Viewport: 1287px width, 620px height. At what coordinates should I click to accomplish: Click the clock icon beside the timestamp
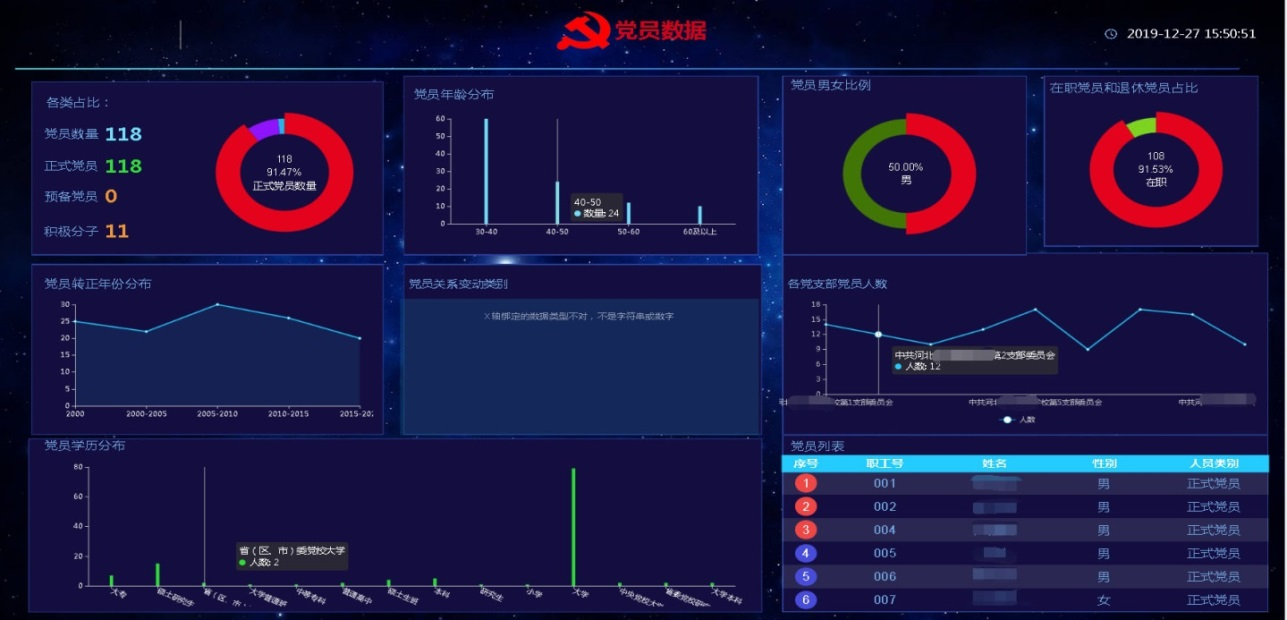tap(1111, 34)
